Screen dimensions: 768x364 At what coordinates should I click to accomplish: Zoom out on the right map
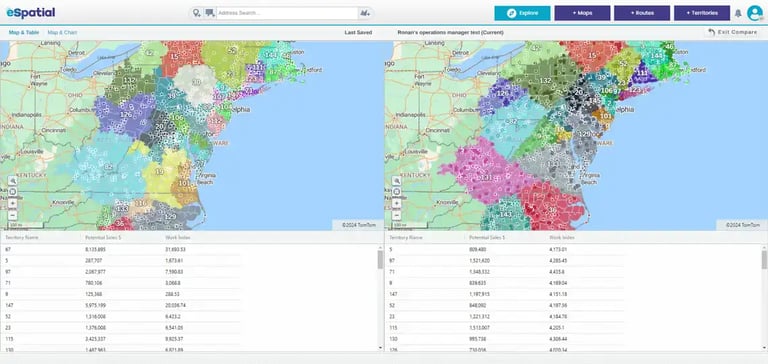tap(397, 215)
